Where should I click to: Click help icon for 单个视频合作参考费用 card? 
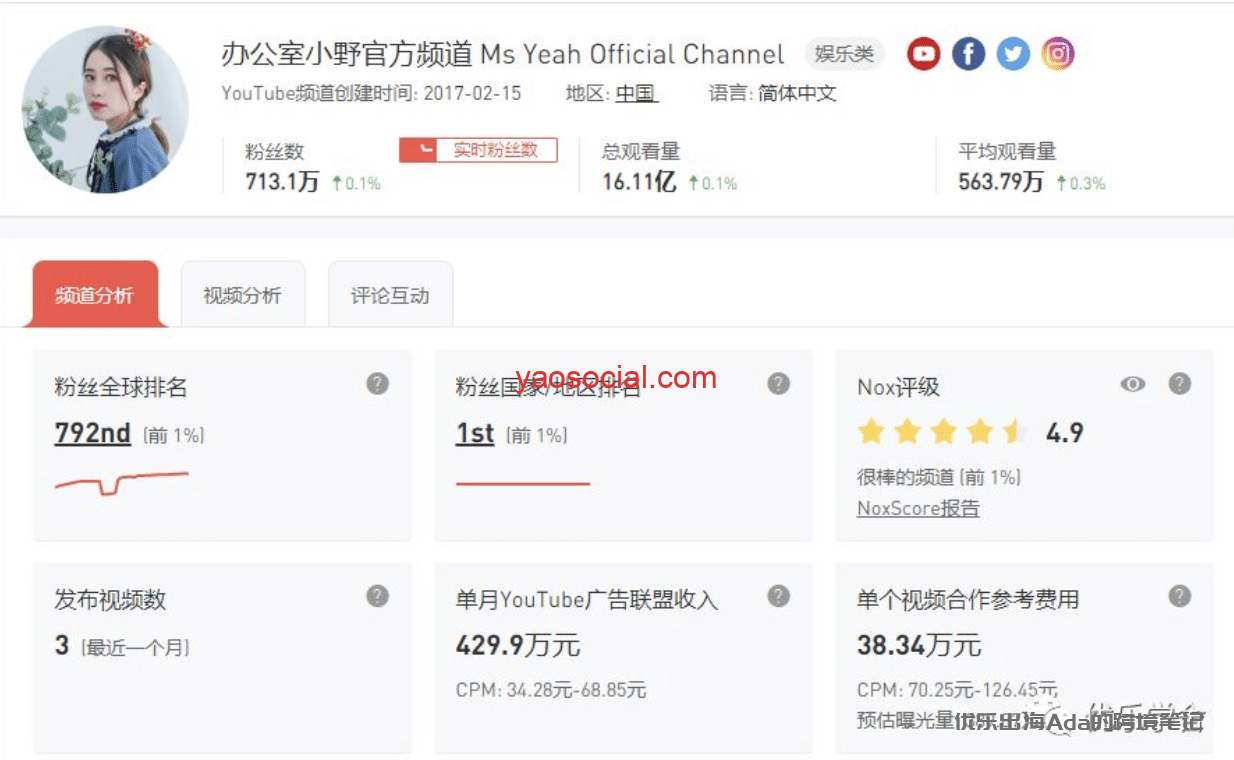(1180, 597)
